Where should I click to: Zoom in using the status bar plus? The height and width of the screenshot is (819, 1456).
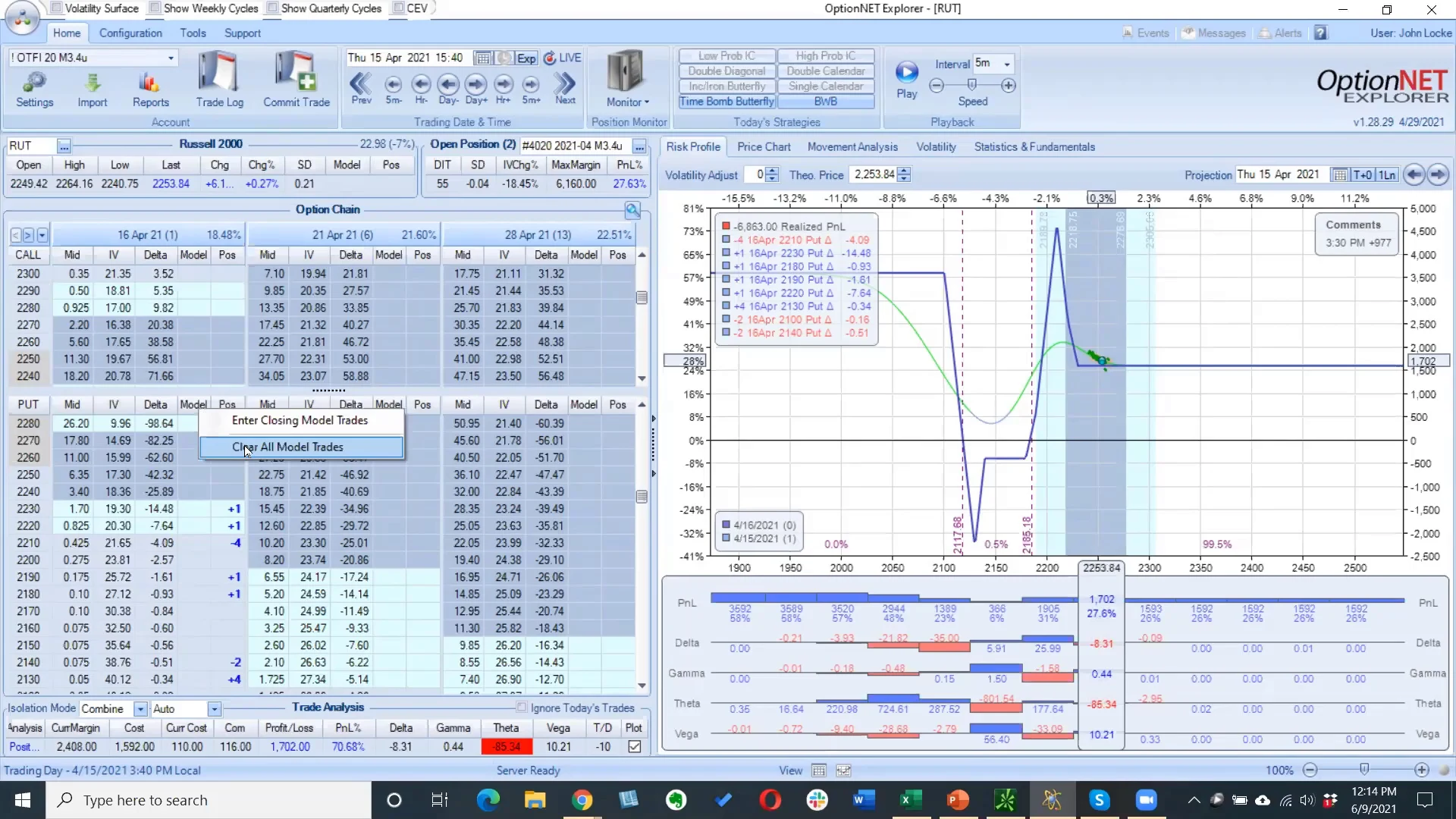tap(1422, 770)
